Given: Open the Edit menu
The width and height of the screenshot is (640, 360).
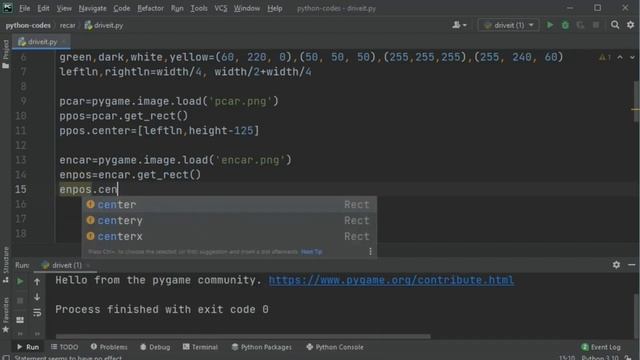Looking at the screenshot, I should pos(43,8).
